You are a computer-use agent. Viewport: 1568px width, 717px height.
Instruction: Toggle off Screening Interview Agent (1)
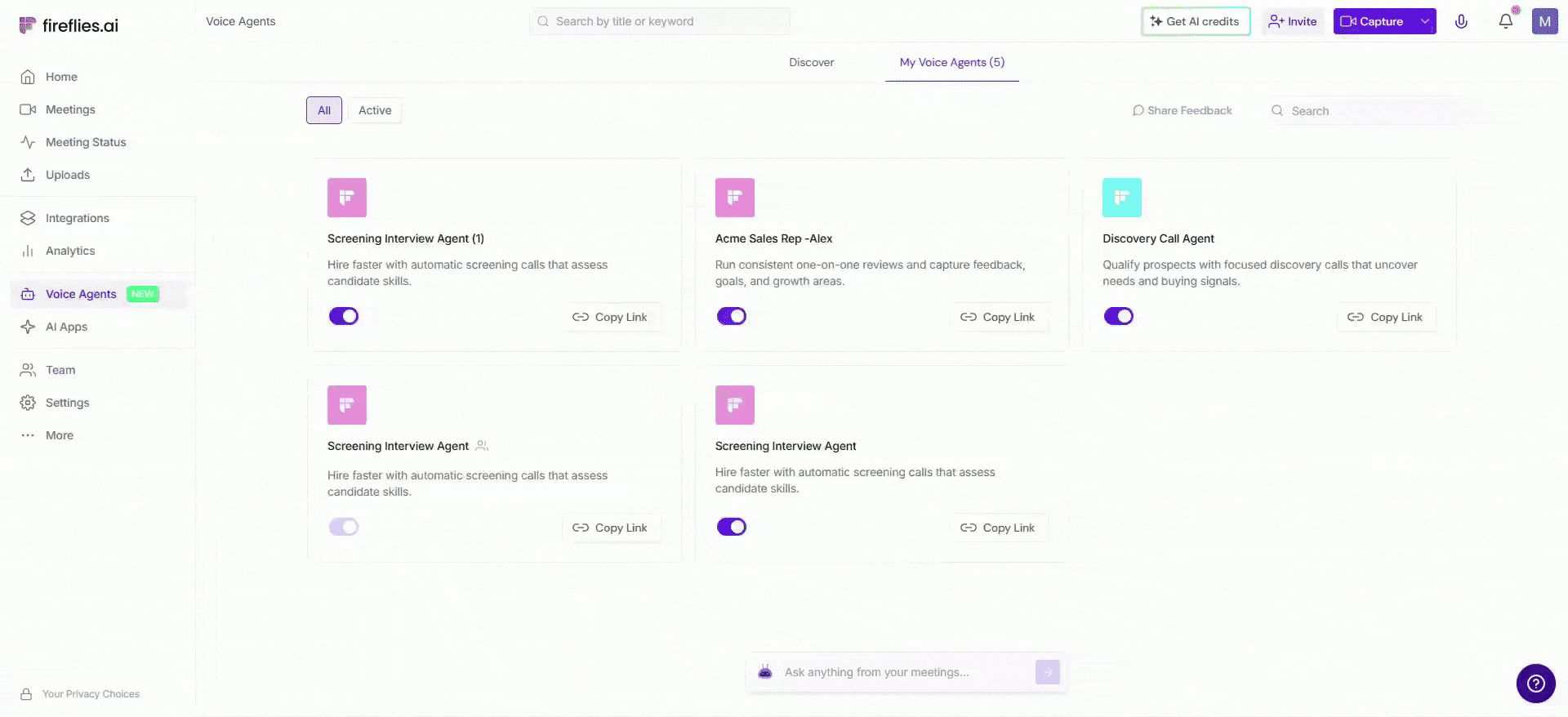344,316
